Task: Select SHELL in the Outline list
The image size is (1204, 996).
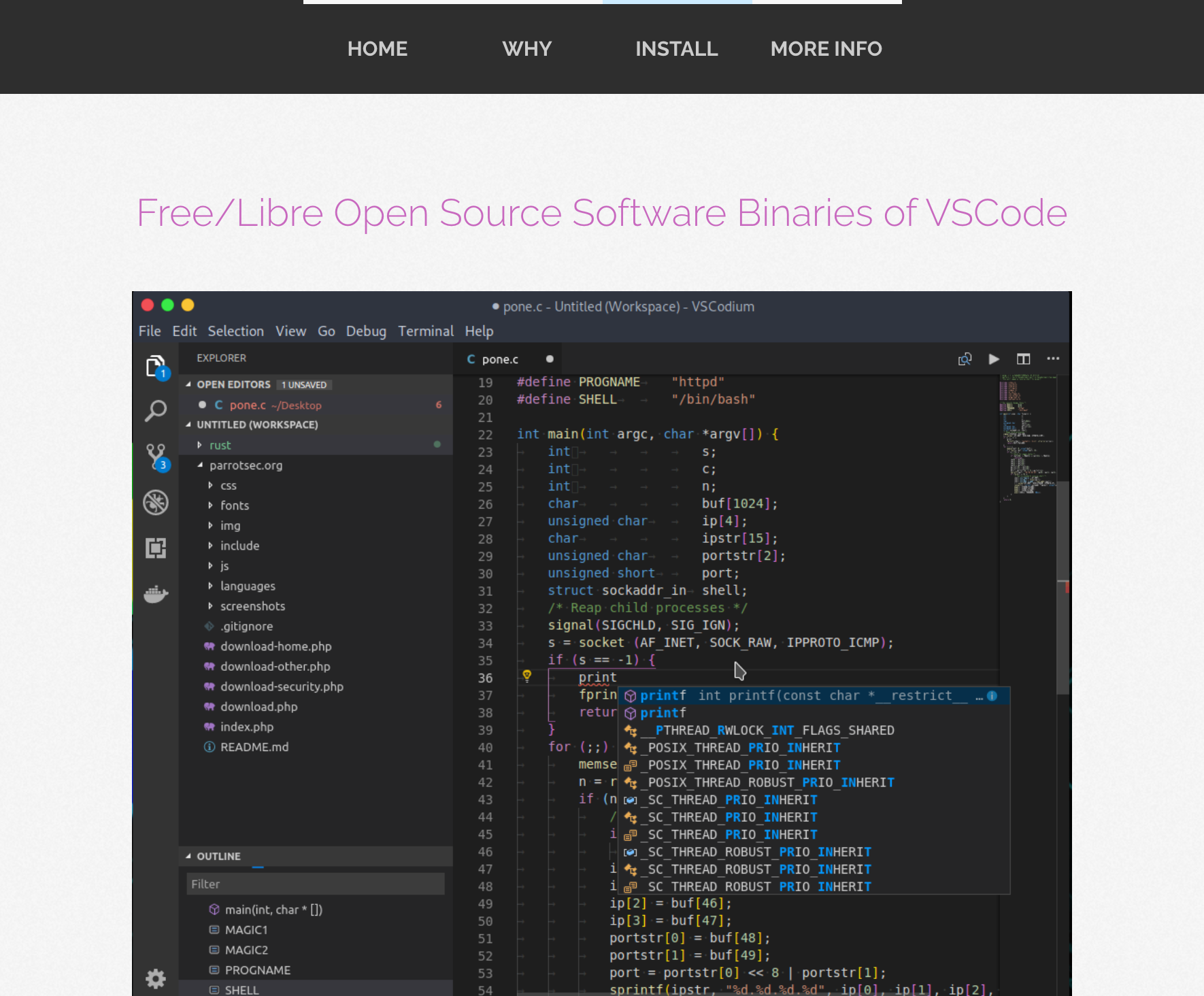Action: coord(316,990)
